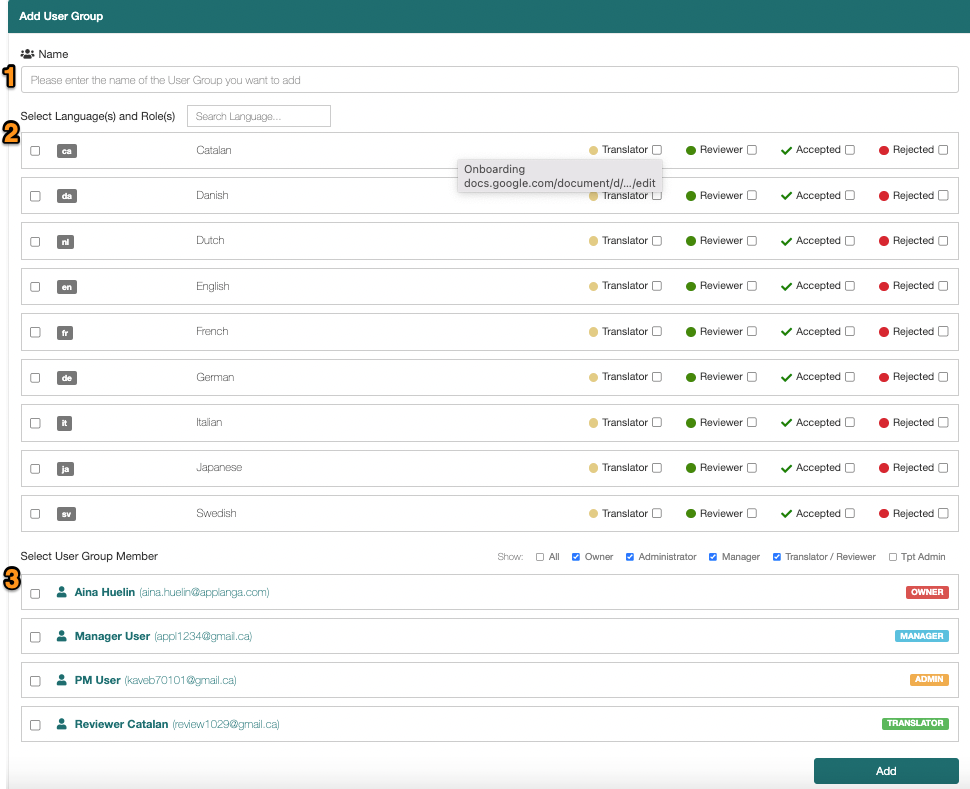This screenshot has height=789, width=970.
Task: Click the yellow Translator color dot for Italian
Action: tap(593, 423)
